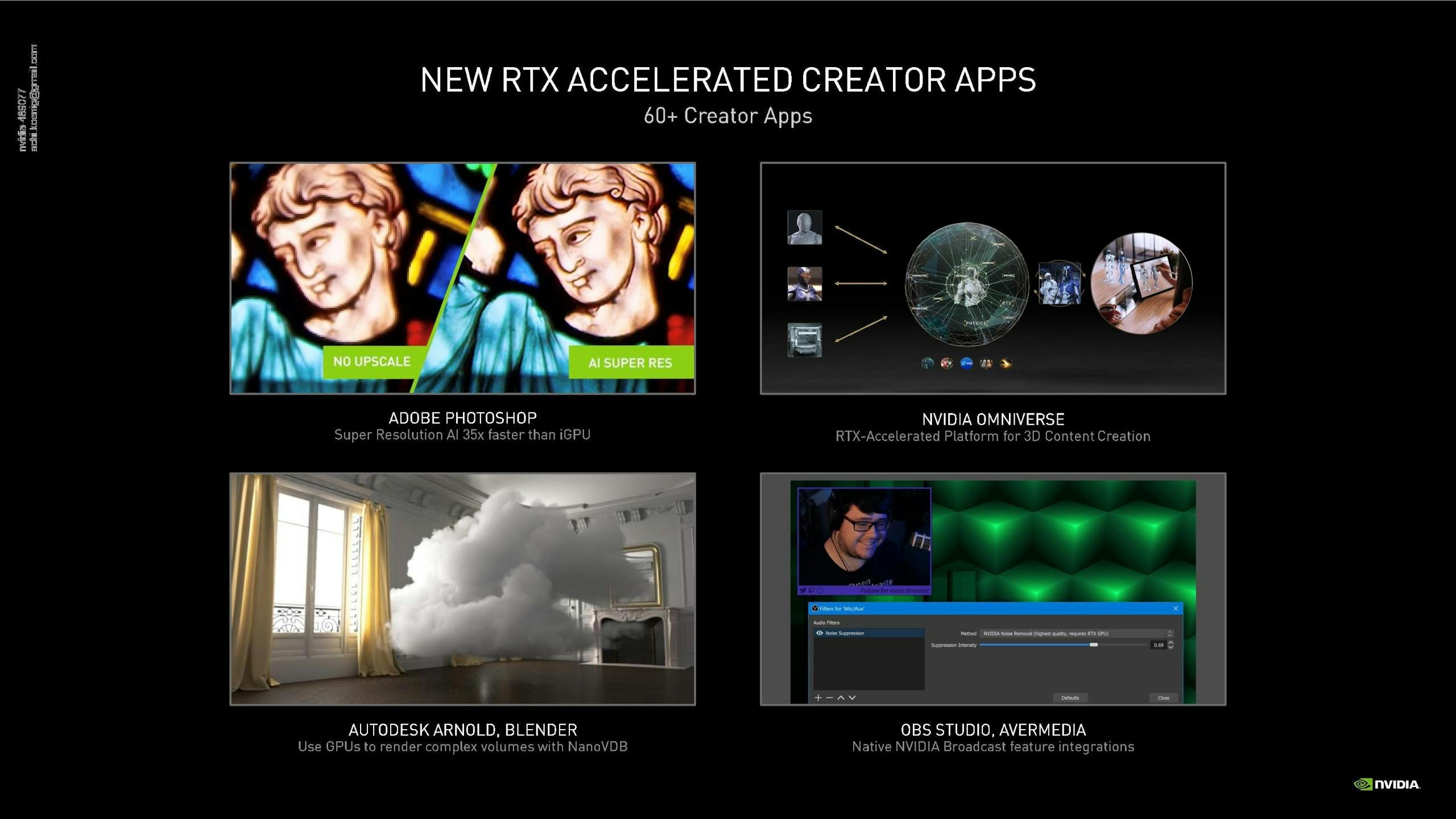Click the vehicle thumbnail in Omniverse image
Viewport: 1456px width, 819px height.
click(804, 340)
